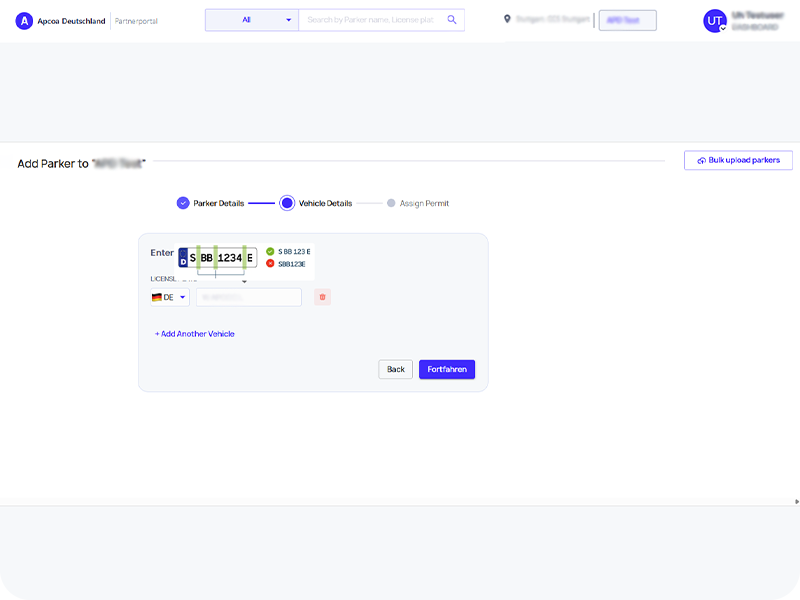Click the Apcoa logo icon

click(24, 20)
